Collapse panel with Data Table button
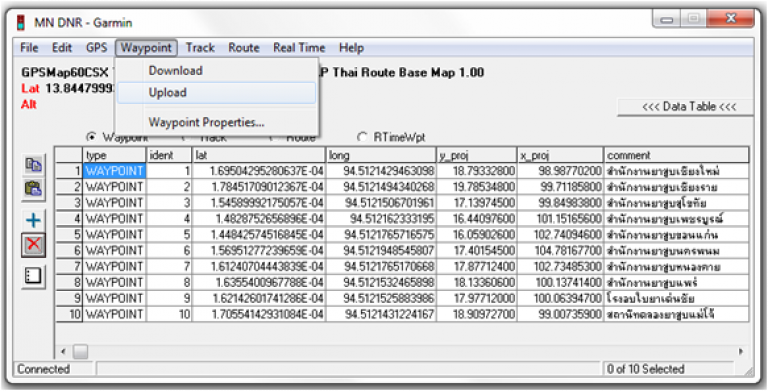This screenshot has width=768, height=391. pyautogui.click(x=685, y=107)
